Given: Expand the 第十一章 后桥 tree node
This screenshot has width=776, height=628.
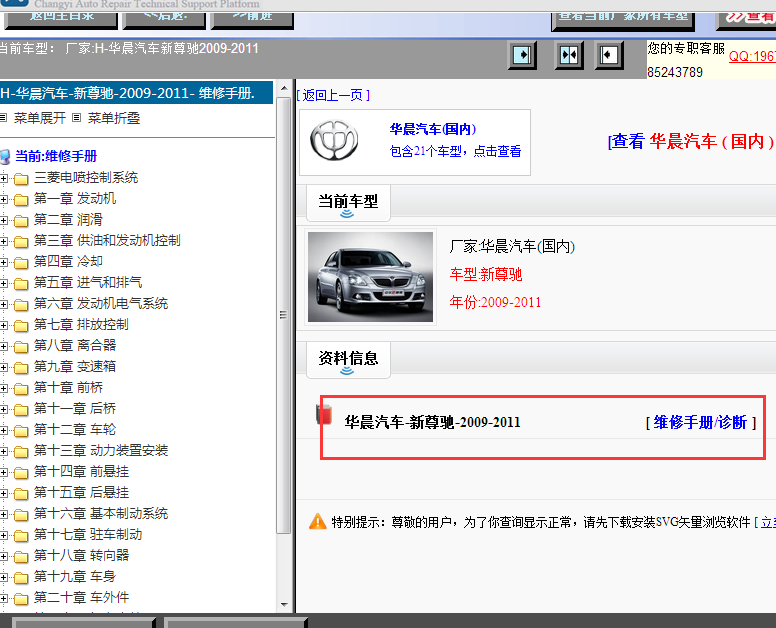Looking at the screenshot, I should coord(3,409).
